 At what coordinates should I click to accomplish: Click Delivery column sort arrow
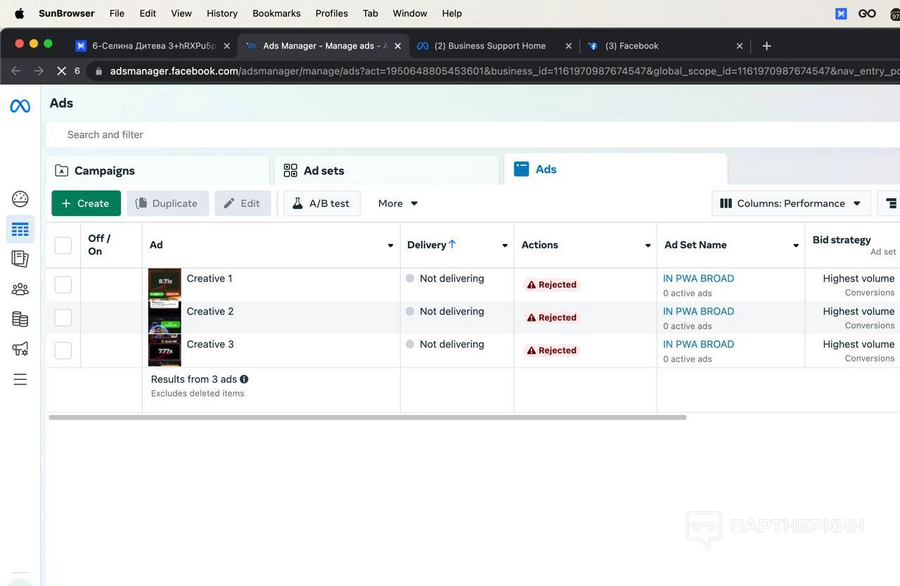coord(452,244)
